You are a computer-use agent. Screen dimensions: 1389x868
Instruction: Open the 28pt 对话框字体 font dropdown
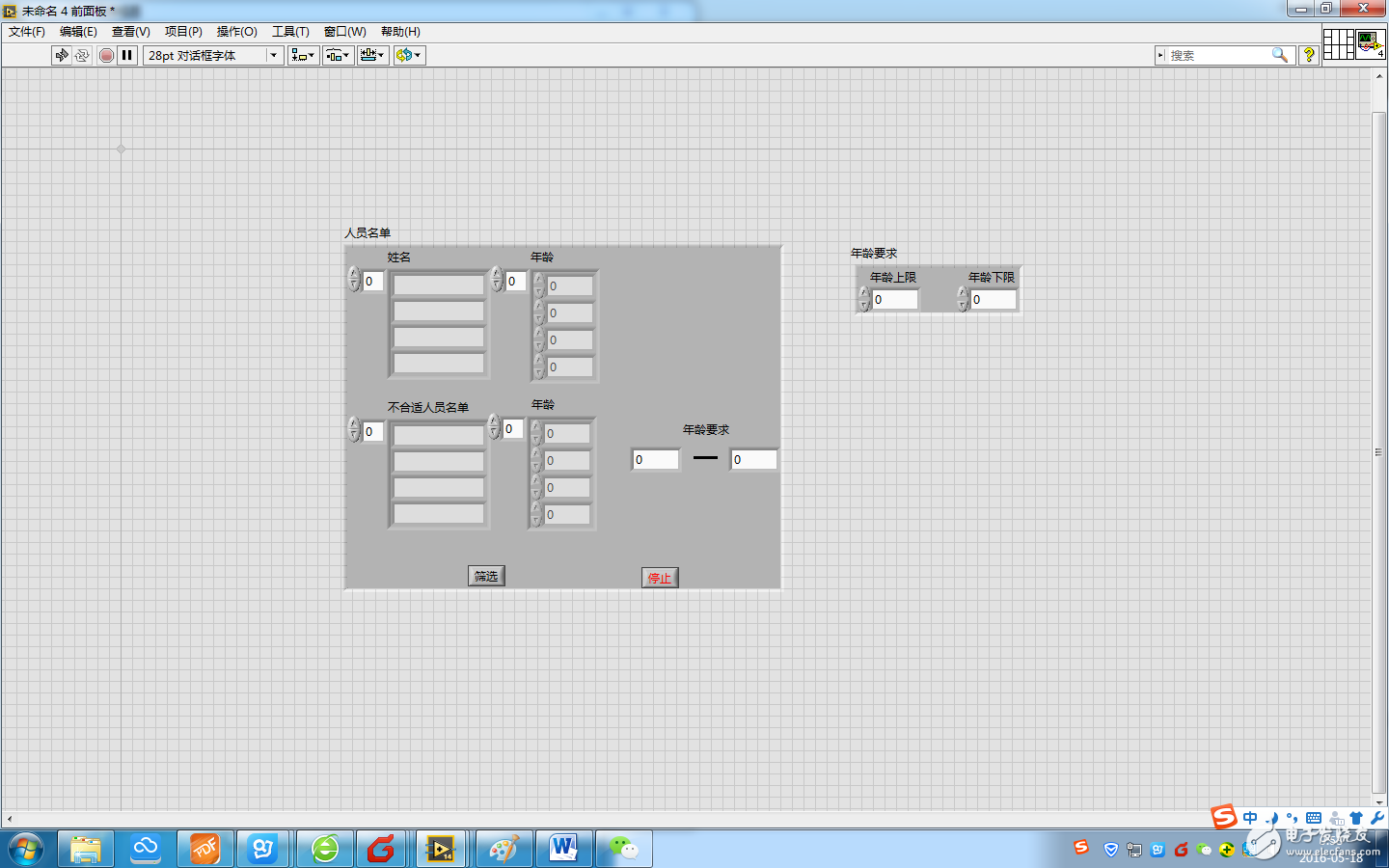pyautogui.click(x=213, y=55)
